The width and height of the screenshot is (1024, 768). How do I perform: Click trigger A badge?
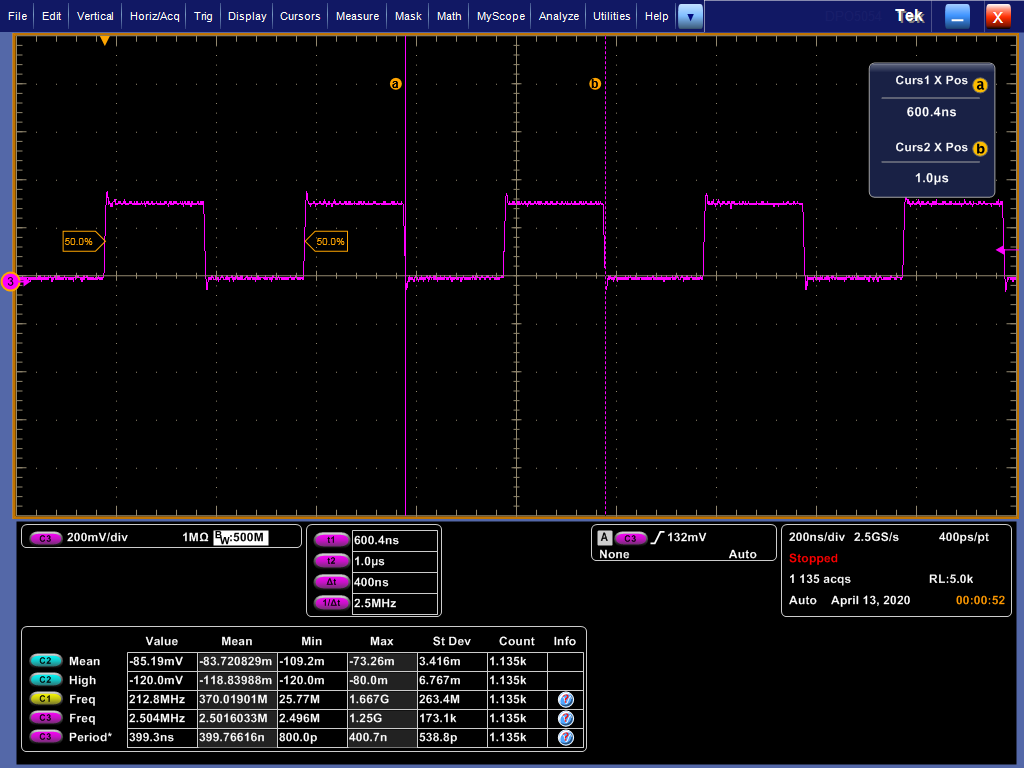[x=604, y=537]
